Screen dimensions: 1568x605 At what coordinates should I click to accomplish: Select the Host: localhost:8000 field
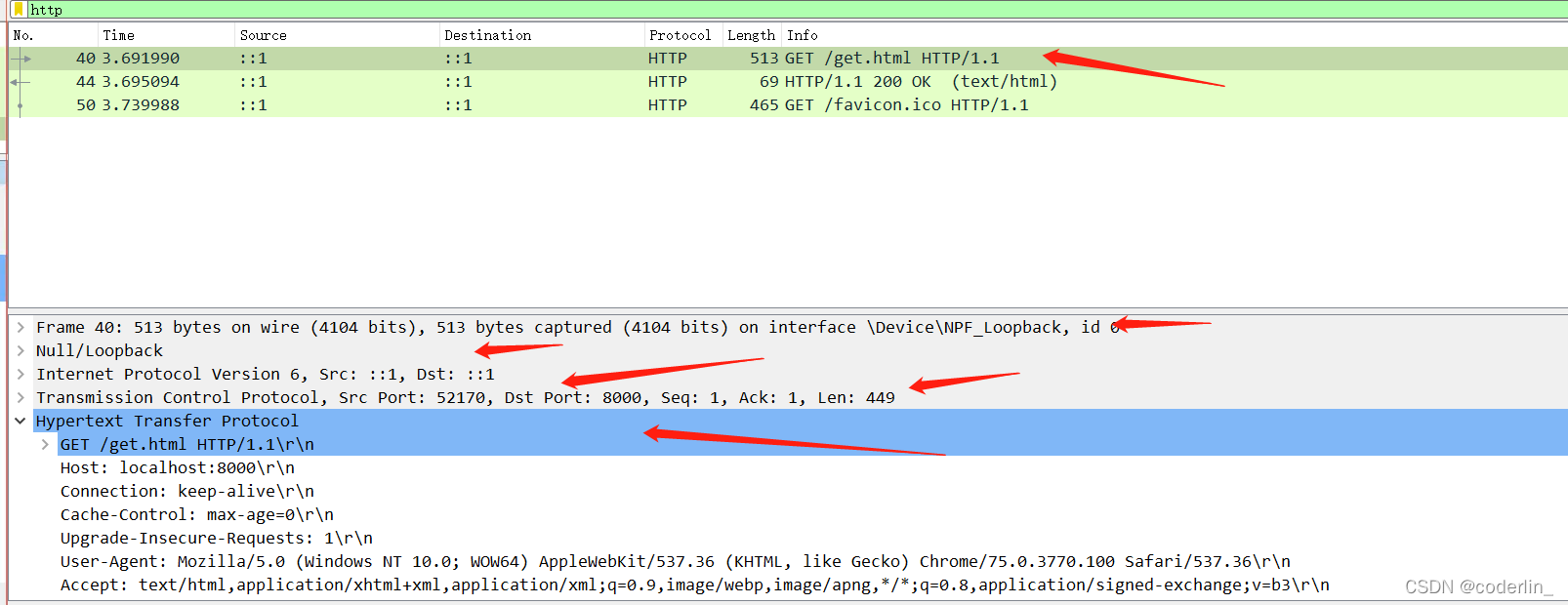[178, 468]
